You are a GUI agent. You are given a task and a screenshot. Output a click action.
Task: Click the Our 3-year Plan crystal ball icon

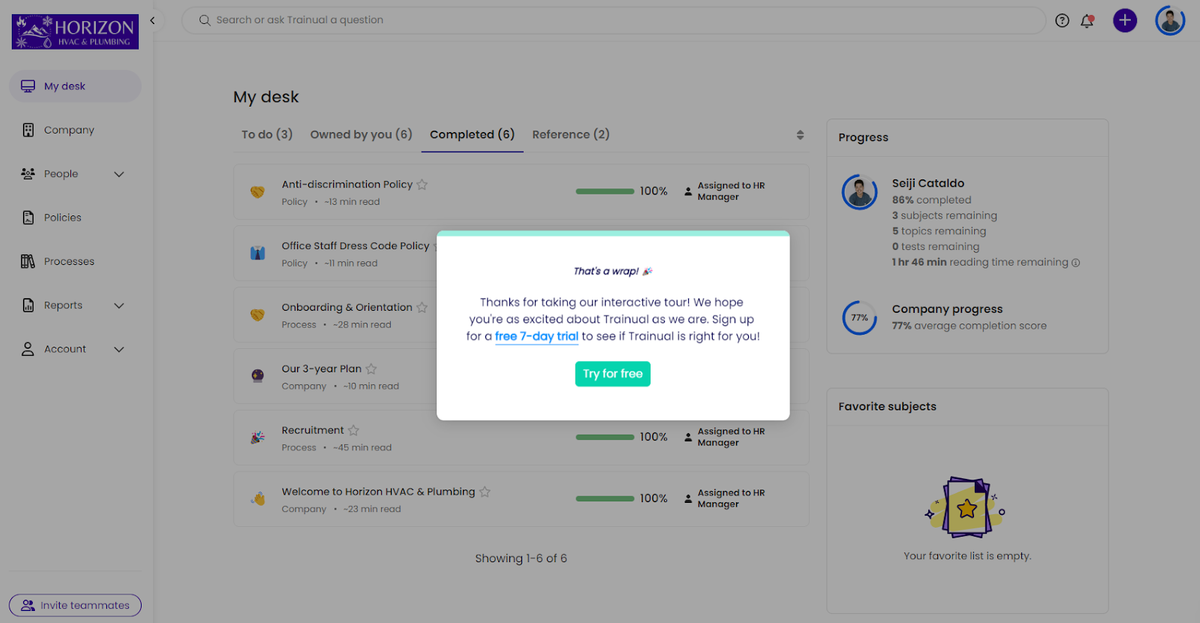click(257, 376)
